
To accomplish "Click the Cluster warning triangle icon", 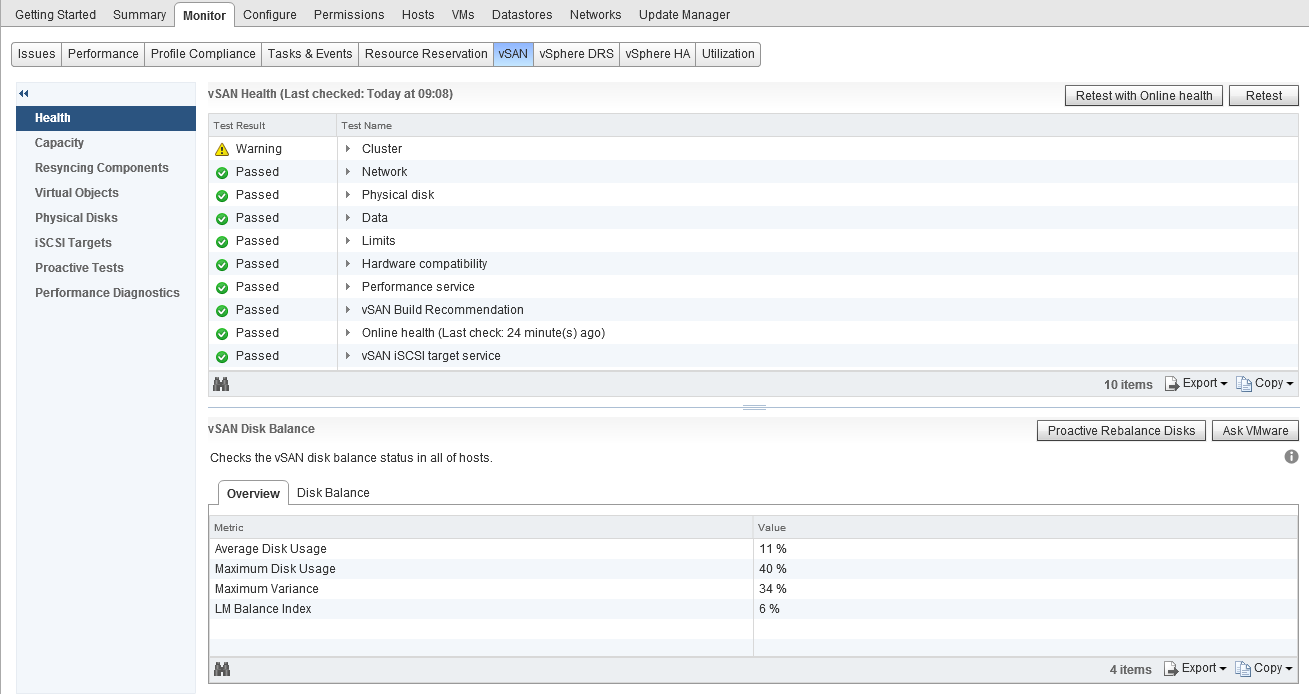I will pyautogui.click(x=222, y=149).
